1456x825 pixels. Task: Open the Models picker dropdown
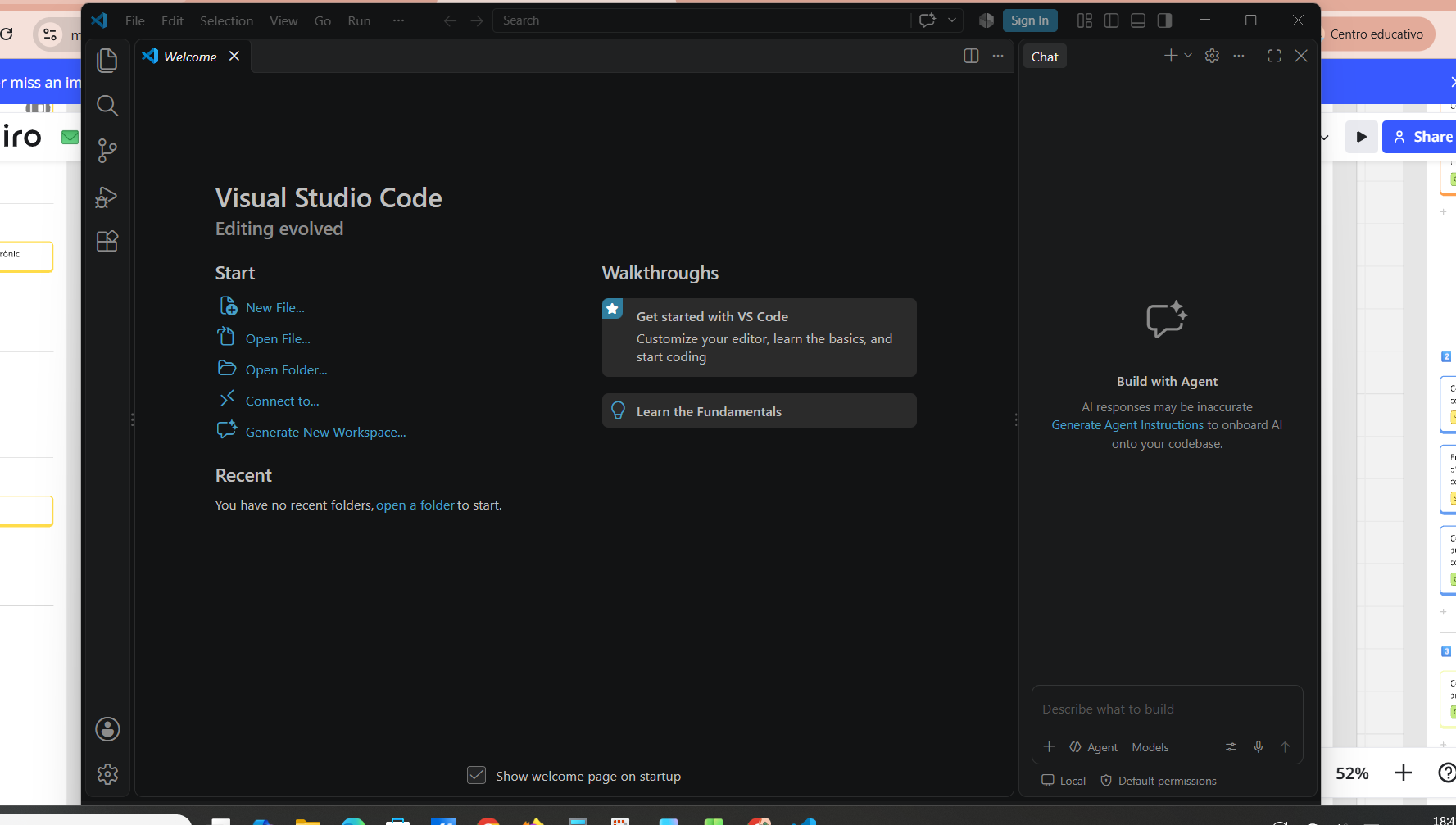[x=1150, y=747]
